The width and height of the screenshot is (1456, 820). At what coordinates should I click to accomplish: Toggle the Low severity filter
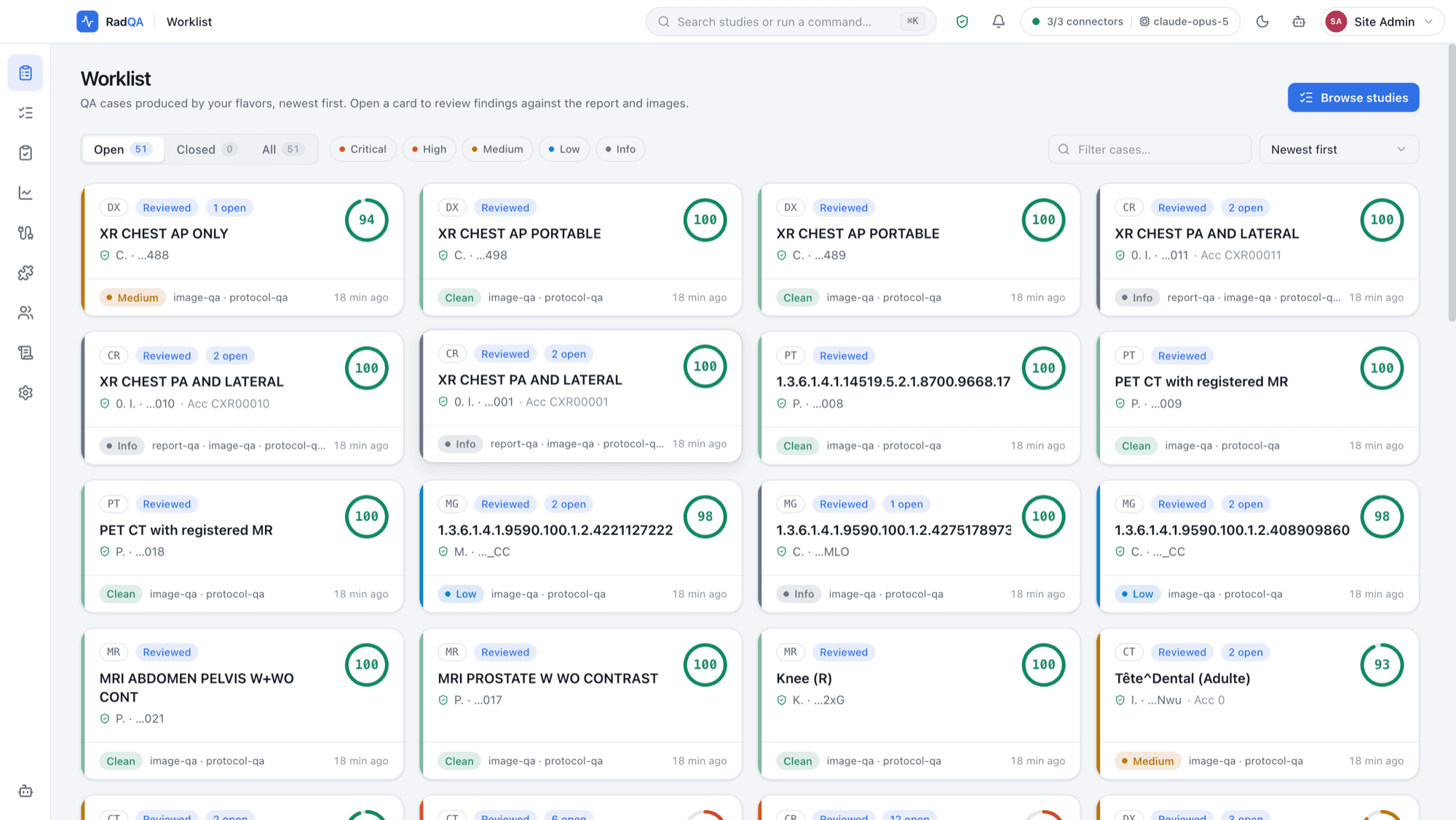click(564, 149)
